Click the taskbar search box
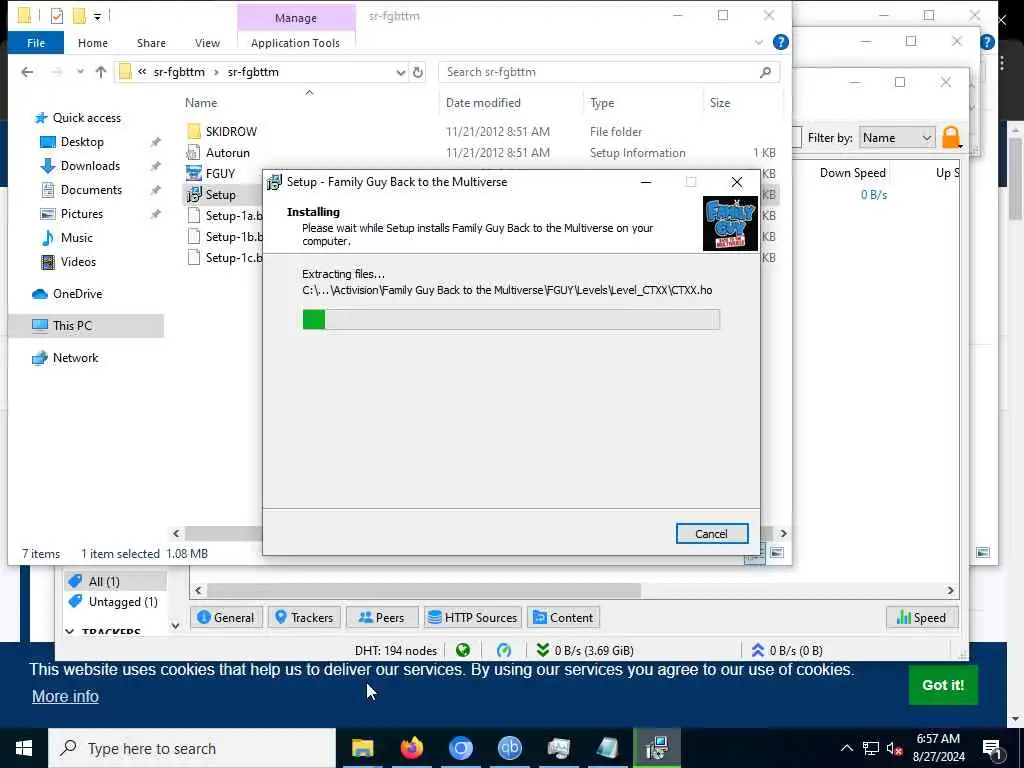Screen dimensions: 1024x768 coord(192,748)
